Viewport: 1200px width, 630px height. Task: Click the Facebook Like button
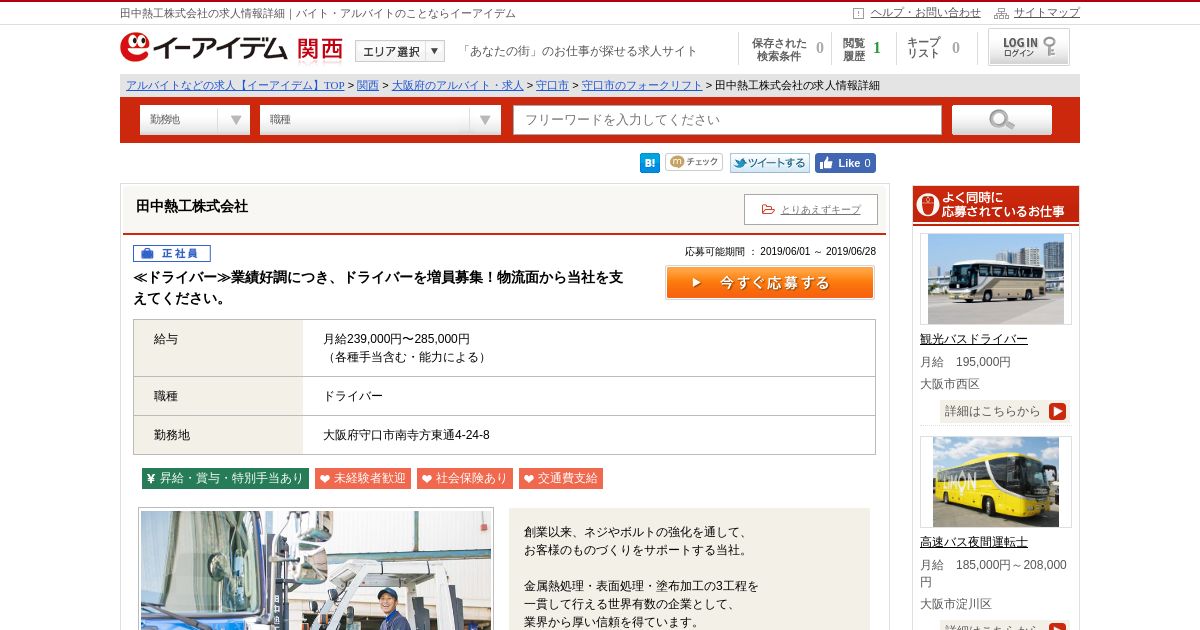pyautogui.click(x=845, y=163)
